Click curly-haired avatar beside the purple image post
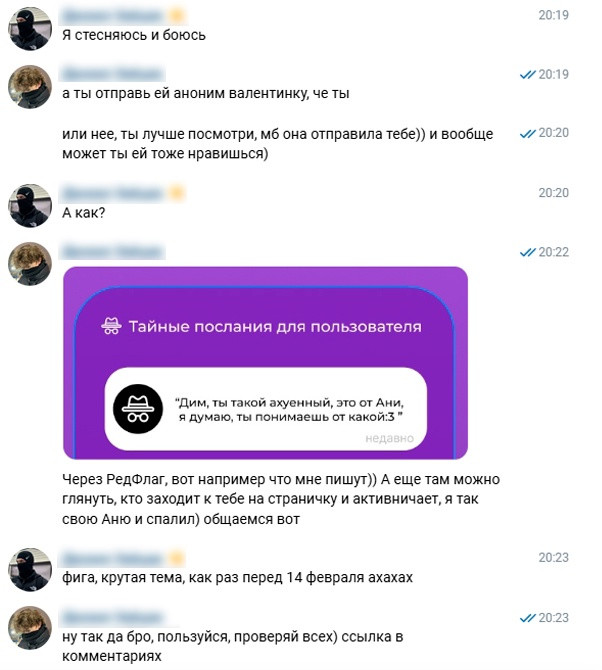Screen dimensions: 602x670 click(30, 264)
